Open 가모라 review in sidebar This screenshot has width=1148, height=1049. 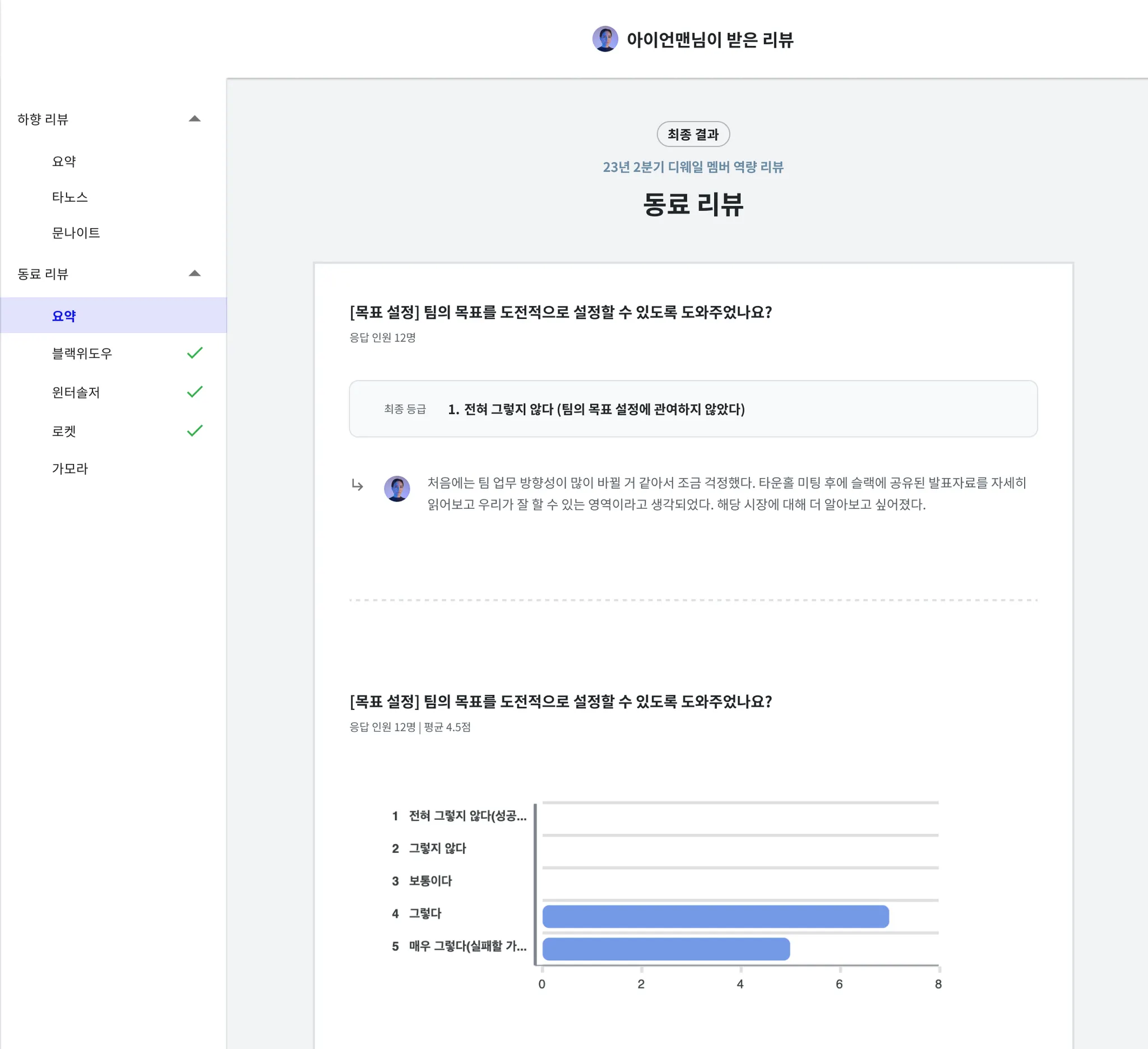pos(70,468)
